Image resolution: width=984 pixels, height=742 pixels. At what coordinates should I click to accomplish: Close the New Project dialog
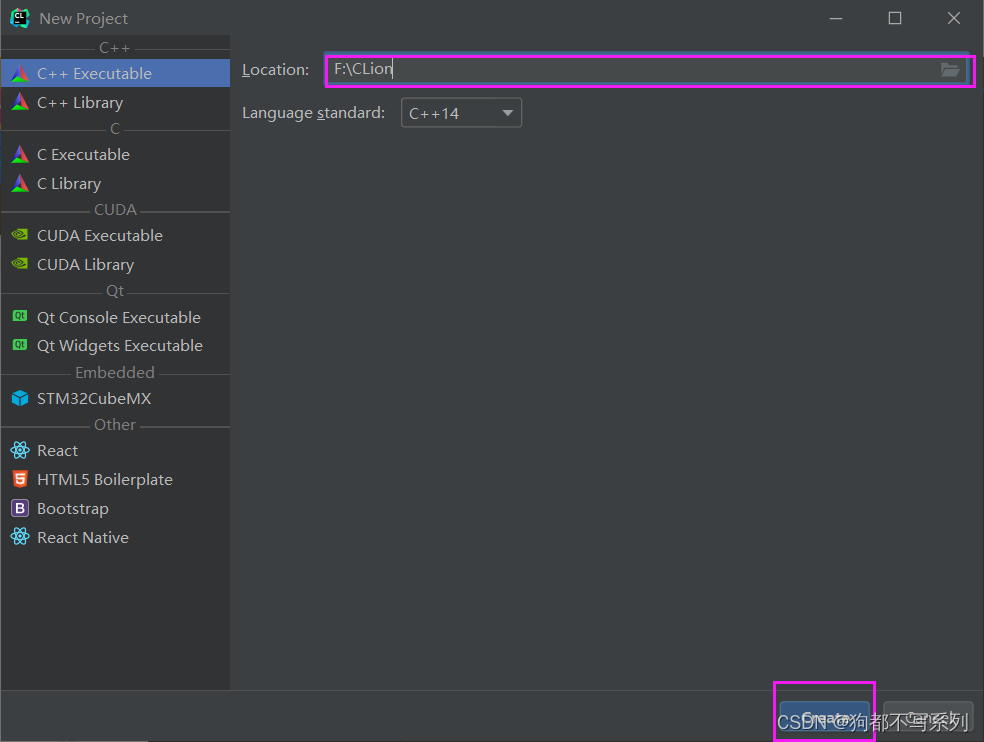pyautogui.click(x=954, y=18)
